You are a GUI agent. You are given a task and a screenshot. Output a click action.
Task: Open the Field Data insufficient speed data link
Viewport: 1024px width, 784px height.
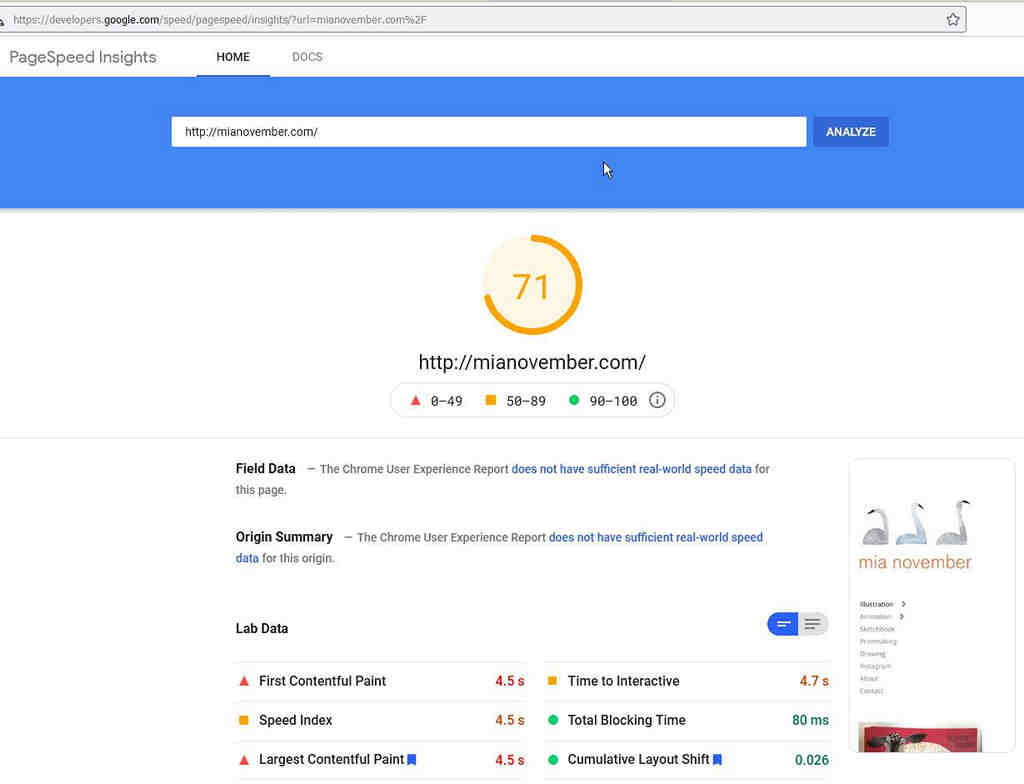click(x=632, y=469)
